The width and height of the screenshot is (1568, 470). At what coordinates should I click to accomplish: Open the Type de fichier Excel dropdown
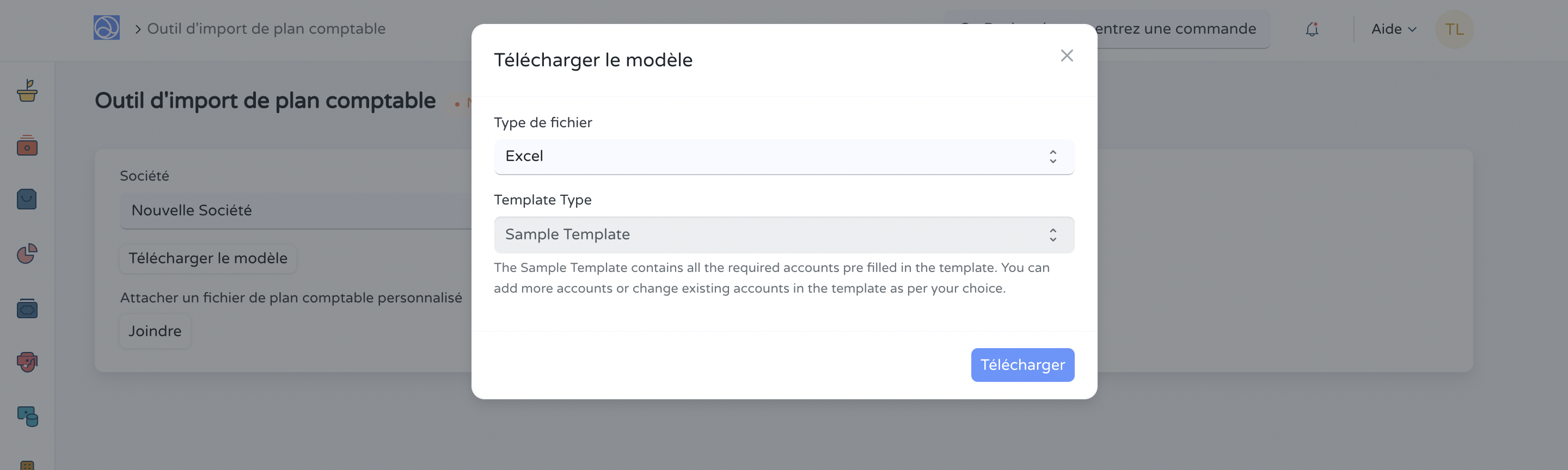pyautogui.click(x=784, y=157)
